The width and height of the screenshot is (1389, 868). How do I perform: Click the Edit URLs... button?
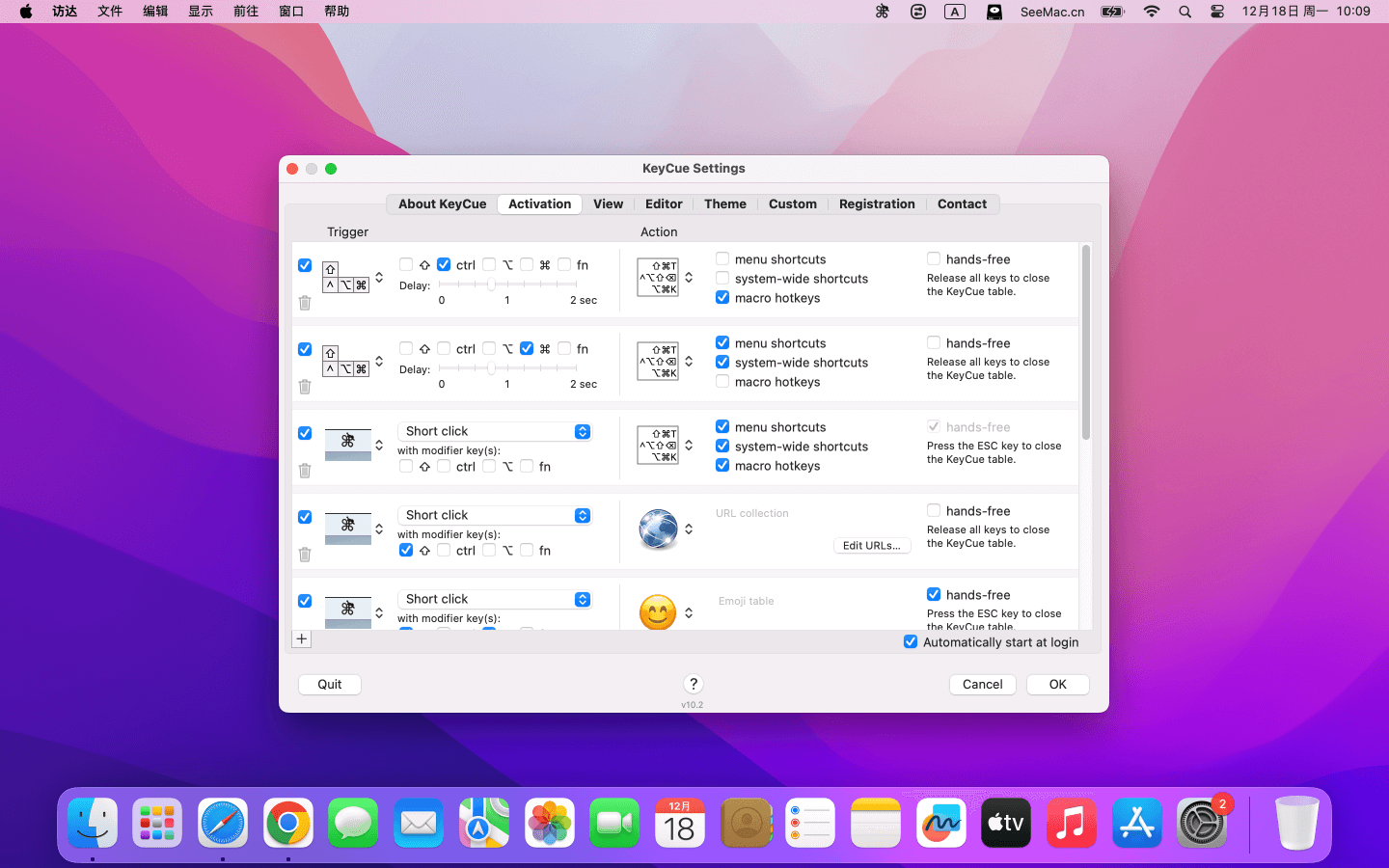pyautogui.click(x=871, y=546)
